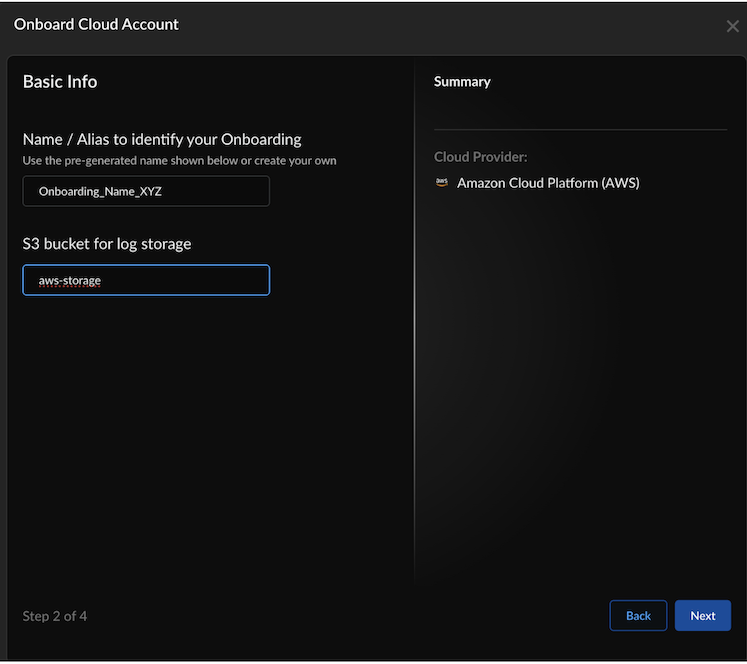
Task: Click the horizontal separator under Summary
Action: point(580,129)
